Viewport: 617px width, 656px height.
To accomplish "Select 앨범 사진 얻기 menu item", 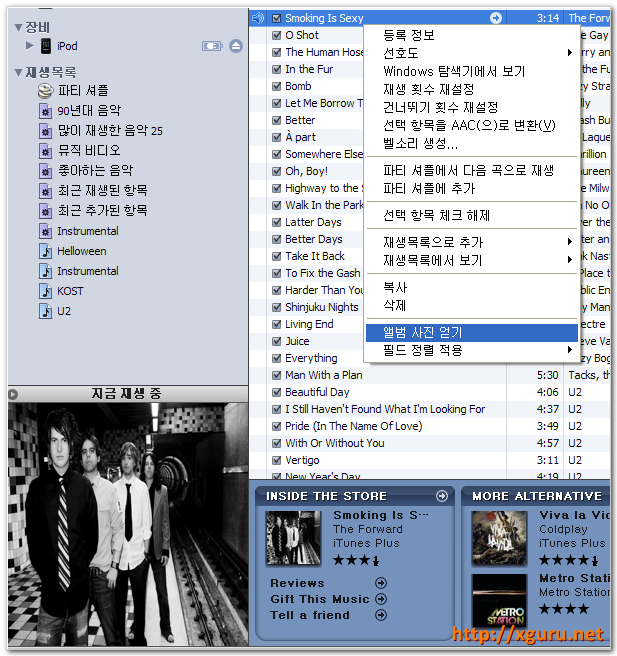I will (471, 333).
